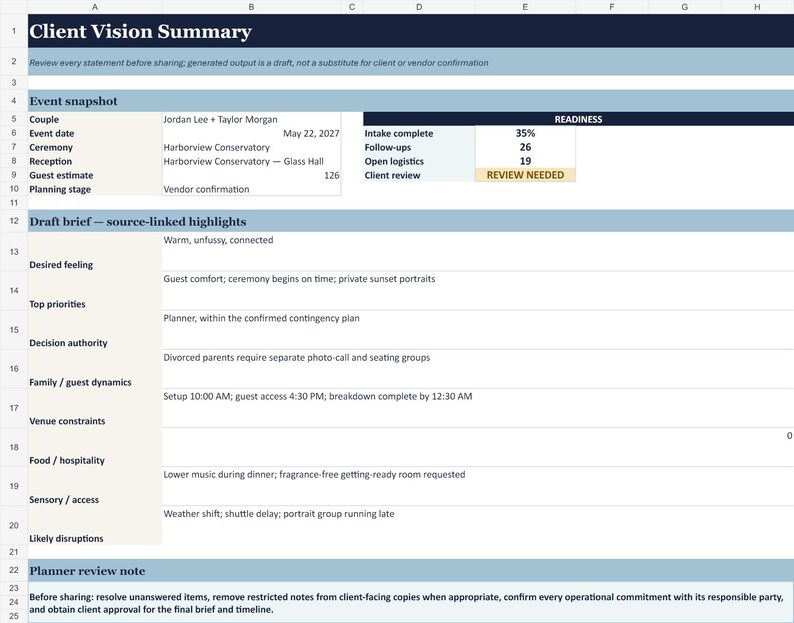Click the Warm, unfussy, connected cell
Image resolution: width=794 pixels, height=623 pixels.
tap(478, 252)
